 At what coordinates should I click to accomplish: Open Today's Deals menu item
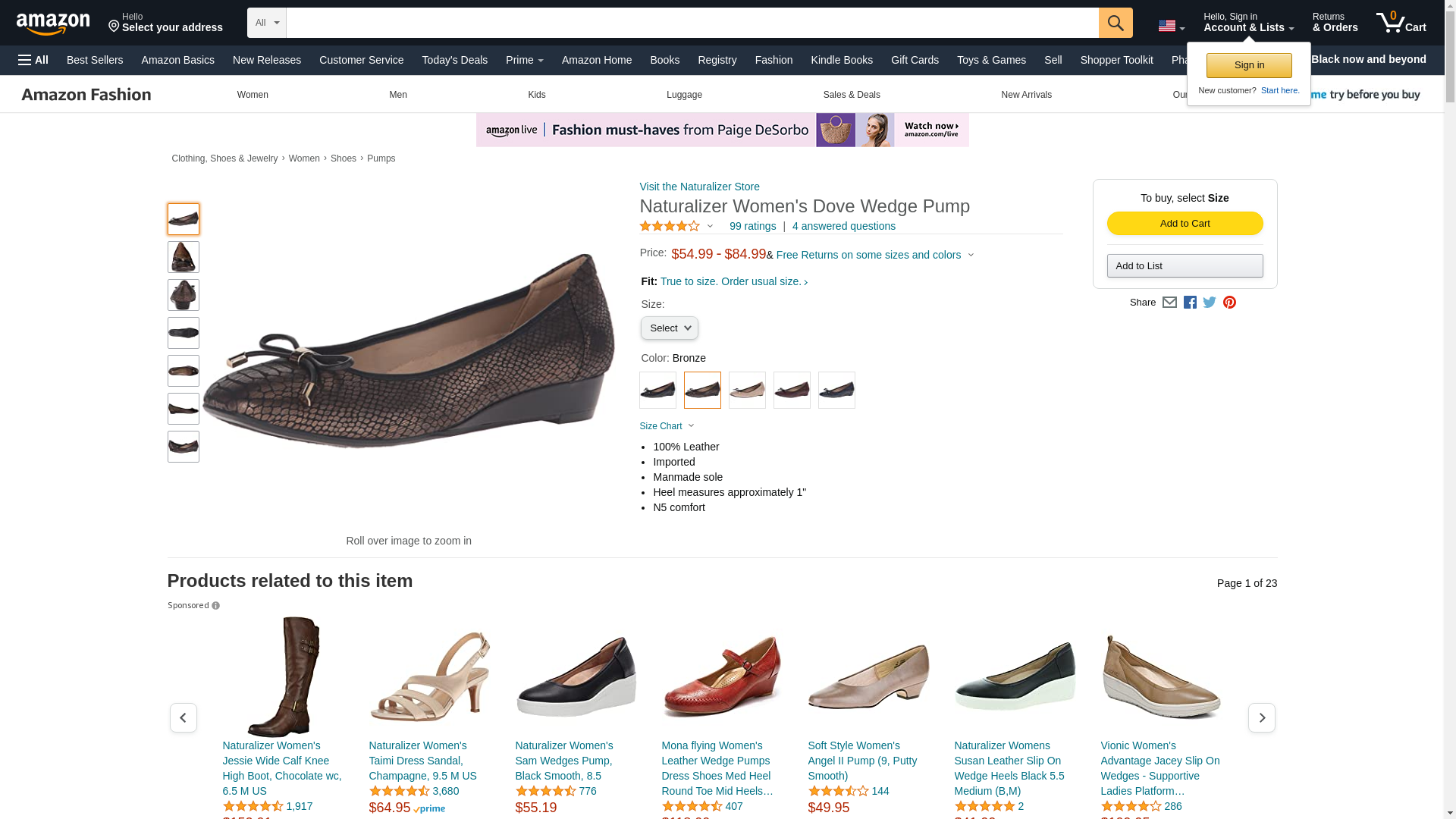[x=454, y=60]
